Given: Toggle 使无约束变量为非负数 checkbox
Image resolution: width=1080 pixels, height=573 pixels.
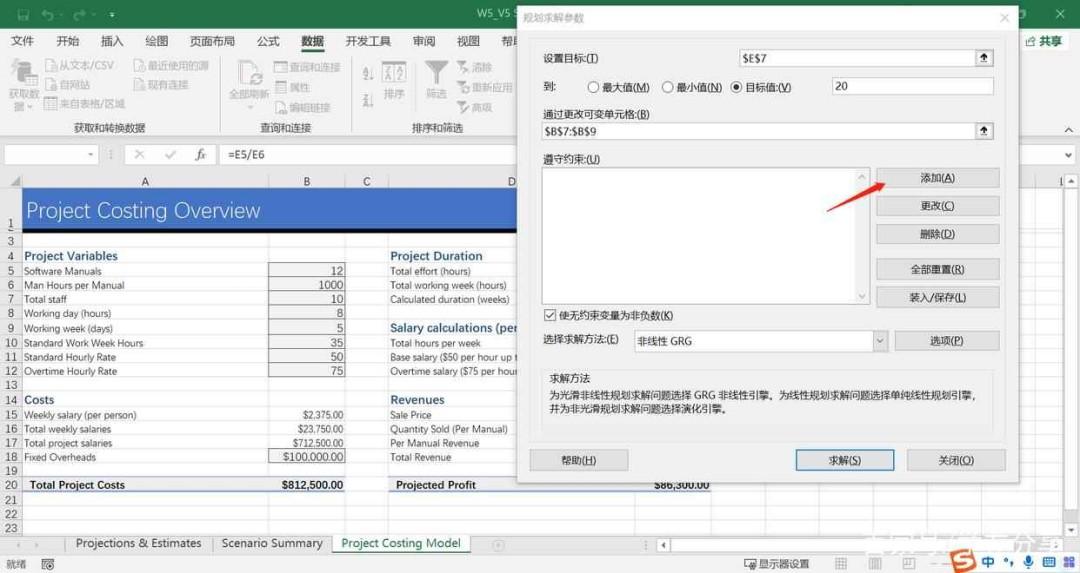Looking at the screenshot, I should click(x=550, y=315).
